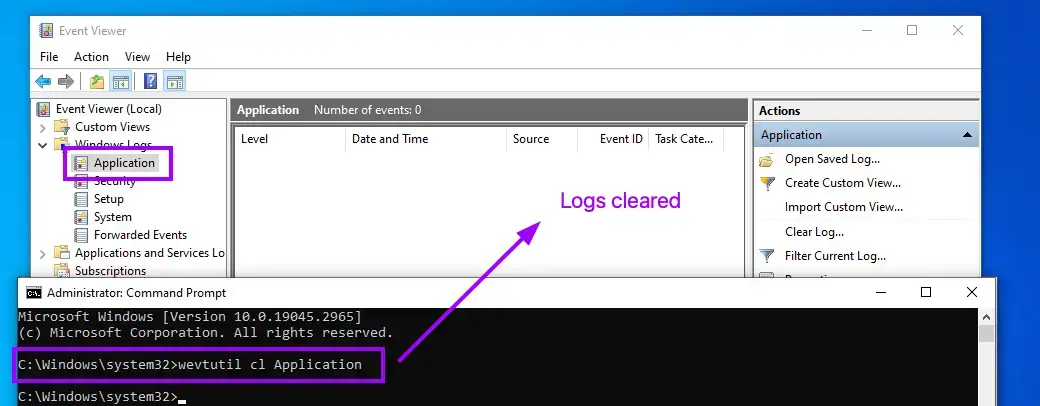Expand the Custom Views tree node
1040x406 pixels.
(x=42, y=127)
